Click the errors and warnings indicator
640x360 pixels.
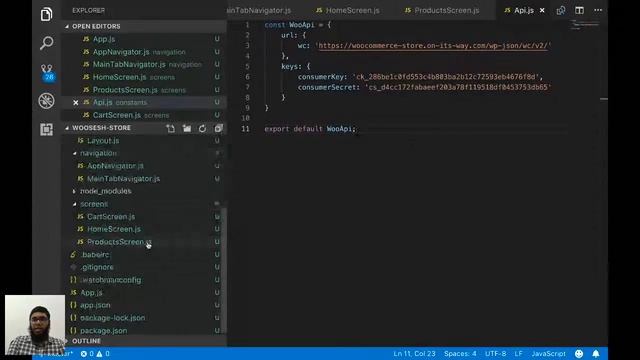click(x=95, y=354)
